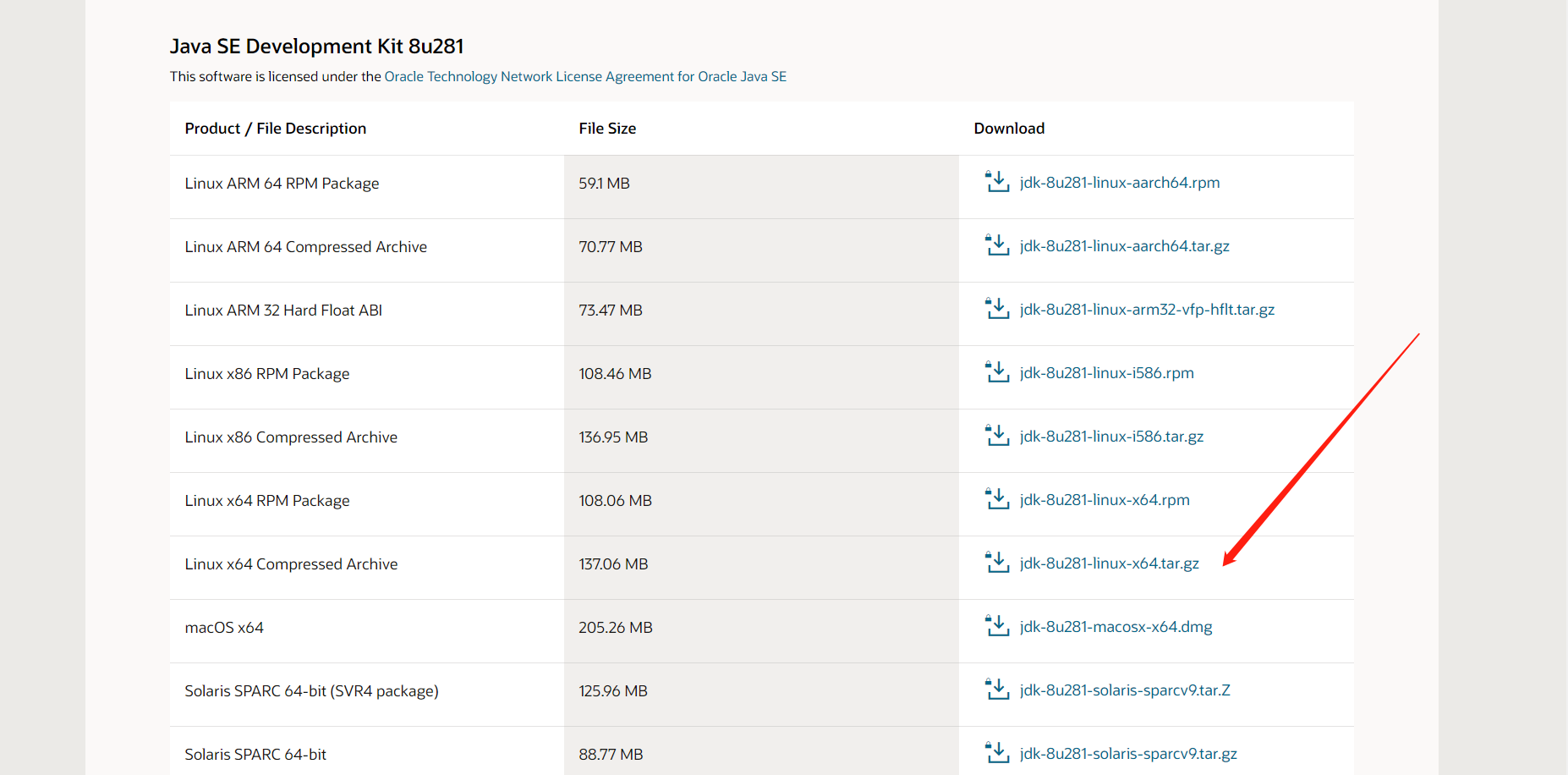Screen dimensions: 1568x775
Task: Download jdk-8u281-linux-i586.rpm file link
Action: click(x=1107, y=373)
